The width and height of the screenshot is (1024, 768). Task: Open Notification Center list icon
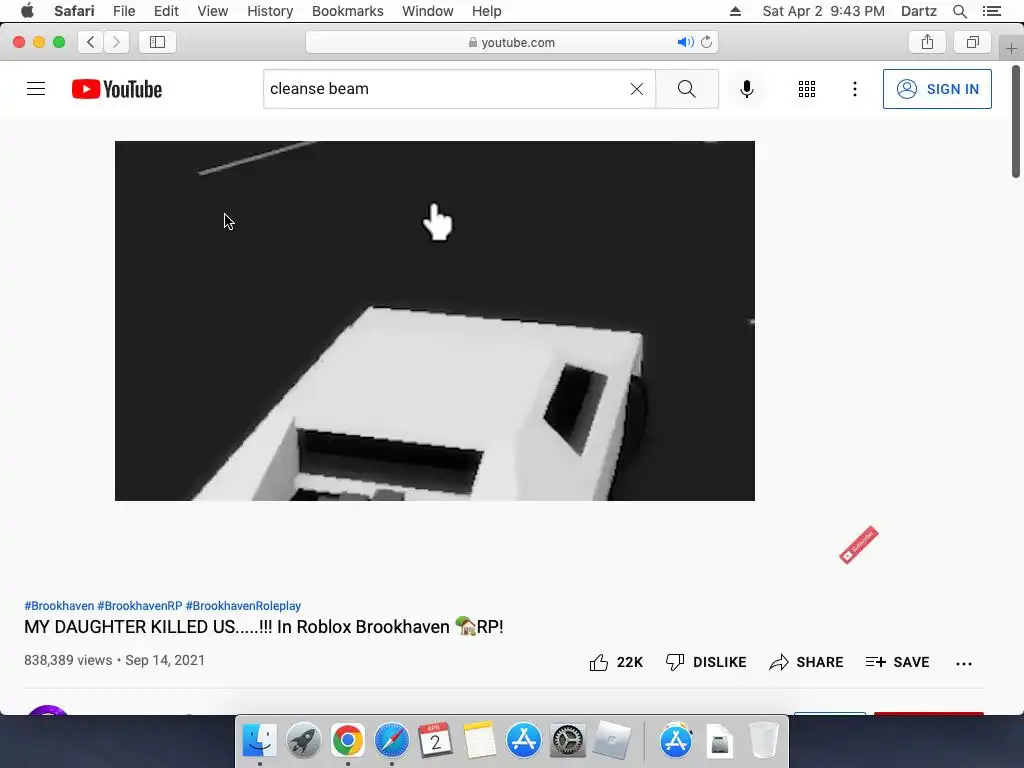pyautogui.click(x=991, y=11)
